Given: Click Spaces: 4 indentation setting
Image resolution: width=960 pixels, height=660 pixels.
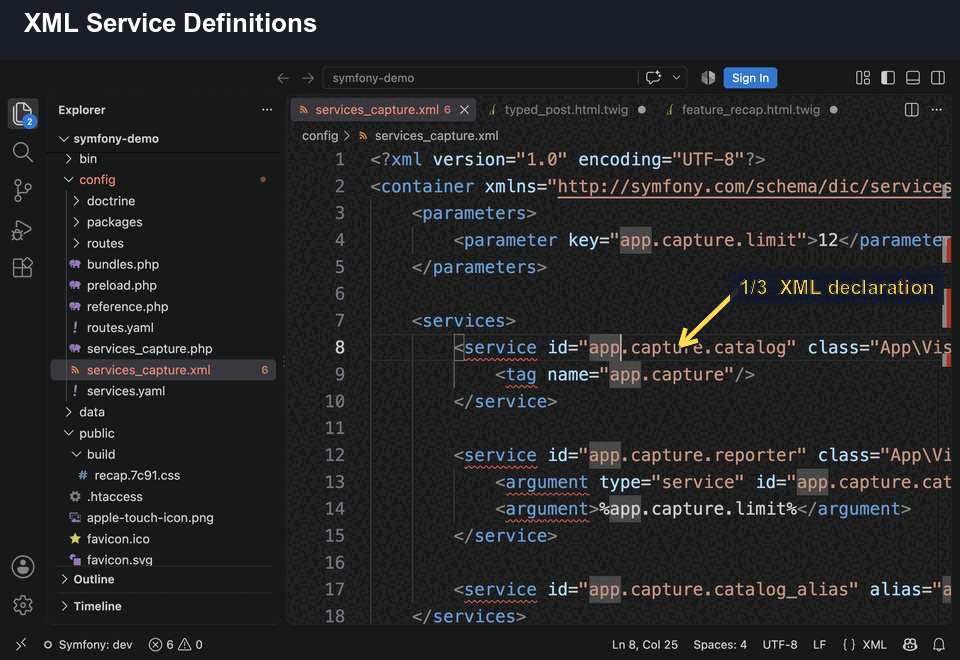Looking at the screenshot, I should coord(720,645).
